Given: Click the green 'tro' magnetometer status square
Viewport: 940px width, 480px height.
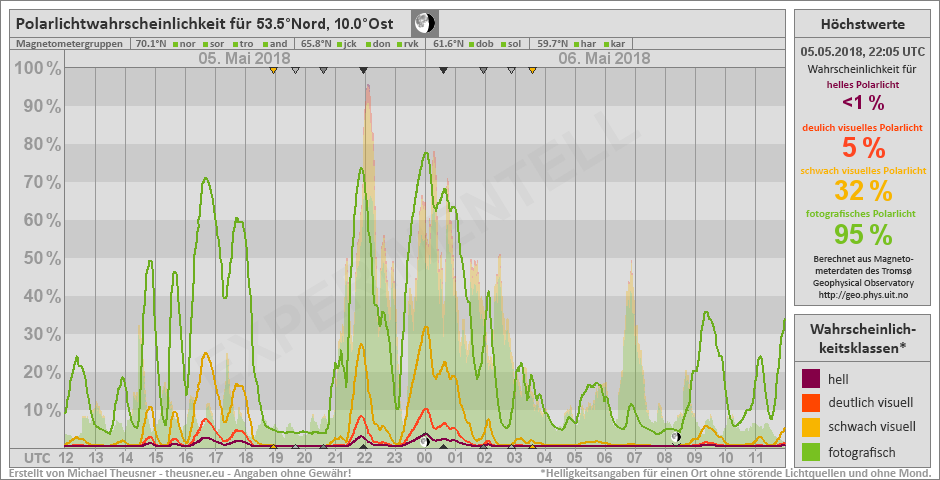Looking at the screenshot, I should tap(235, 44).
